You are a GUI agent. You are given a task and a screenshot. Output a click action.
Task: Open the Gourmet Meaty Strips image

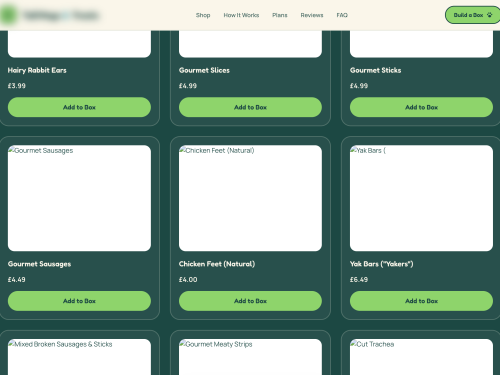click(250, 357)
